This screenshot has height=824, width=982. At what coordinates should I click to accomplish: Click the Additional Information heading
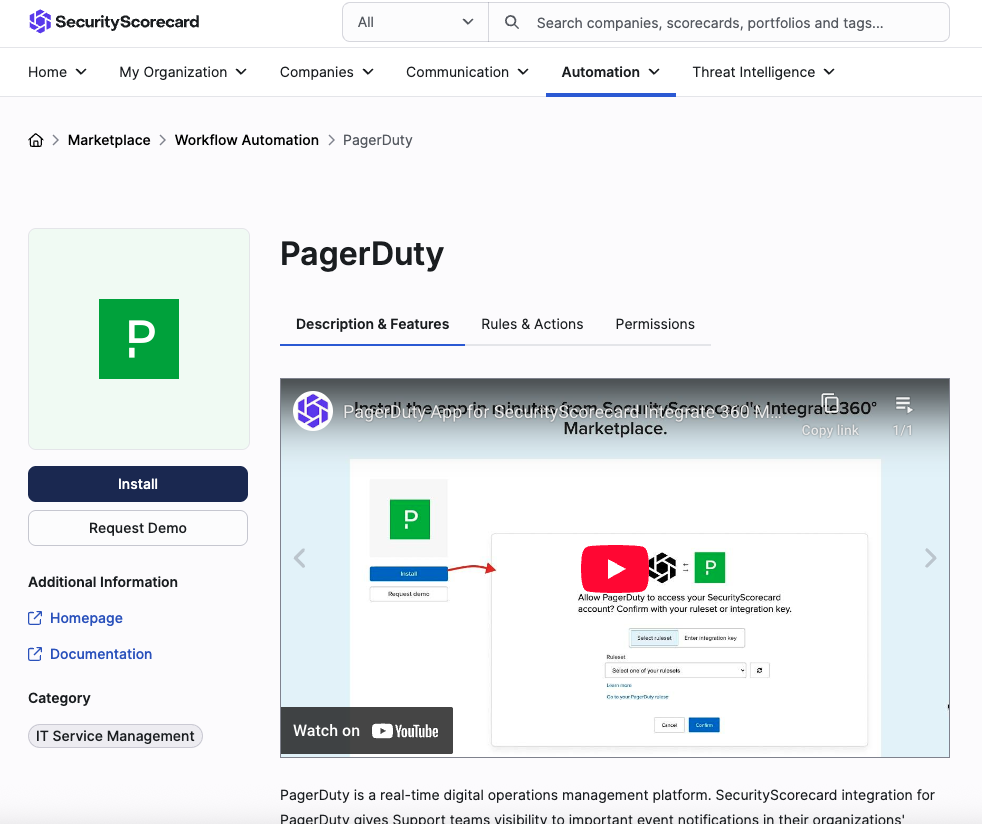pyautogui.click(x=103, y=582)
